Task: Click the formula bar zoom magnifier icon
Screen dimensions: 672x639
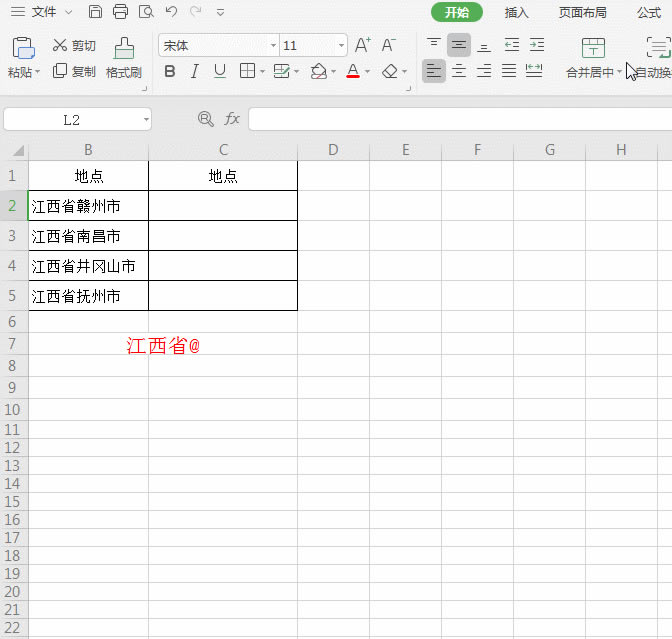Action: pos(206,119)
